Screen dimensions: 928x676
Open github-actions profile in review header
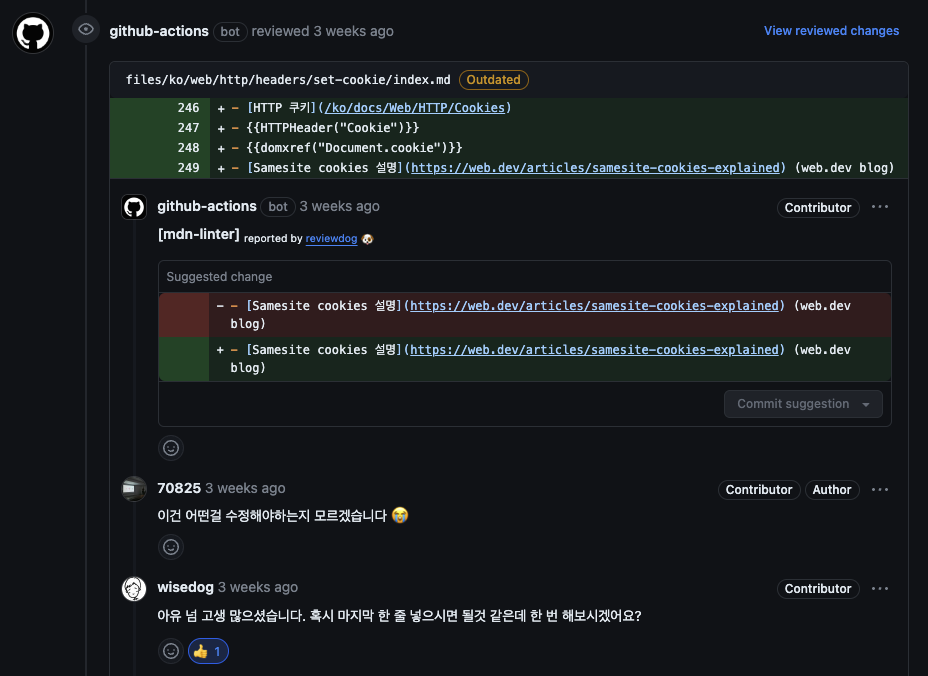point(159,31)
